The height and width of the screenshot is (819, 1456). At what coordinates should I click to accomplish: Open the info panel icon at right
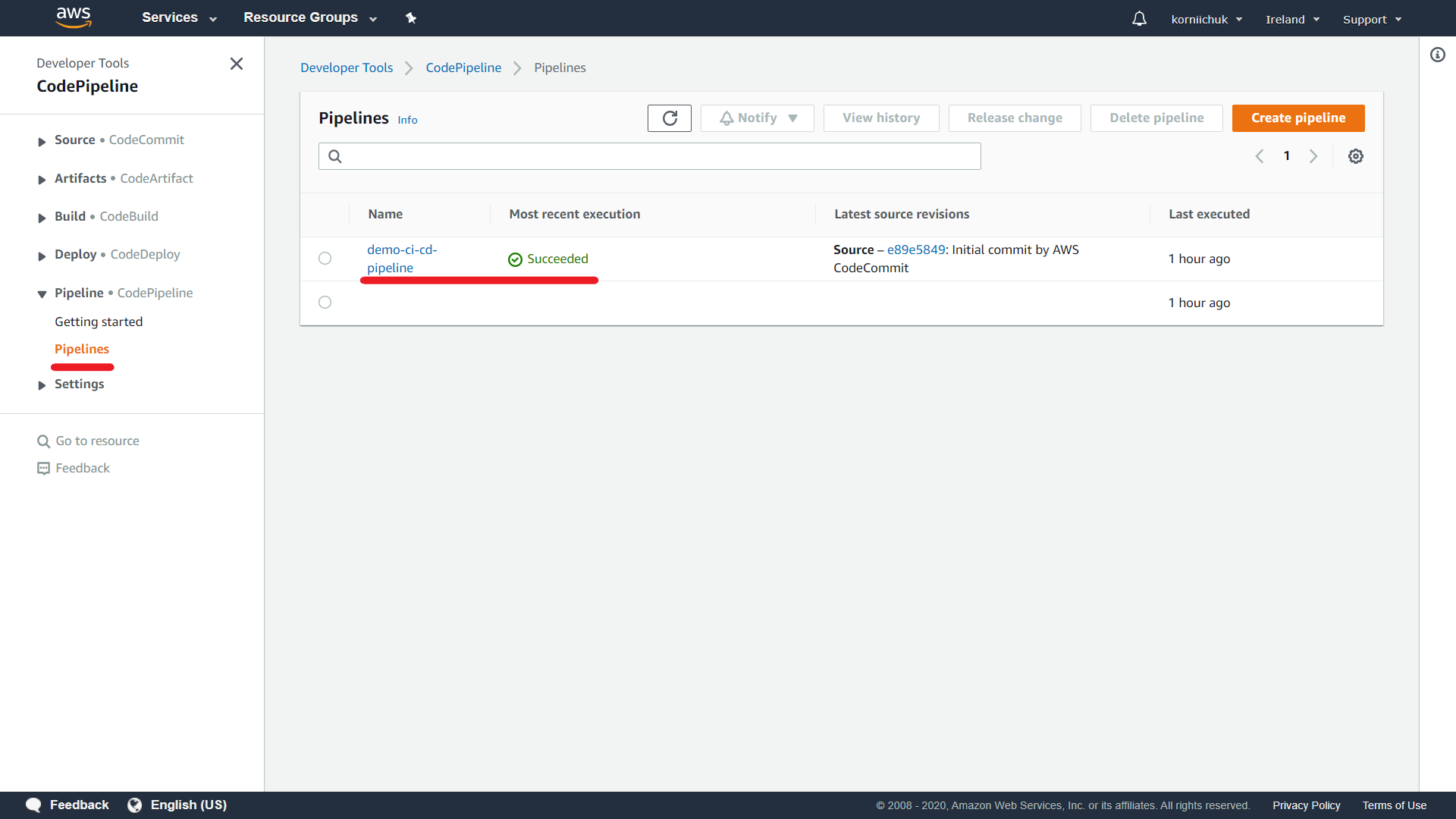[x=1437, y=55]
